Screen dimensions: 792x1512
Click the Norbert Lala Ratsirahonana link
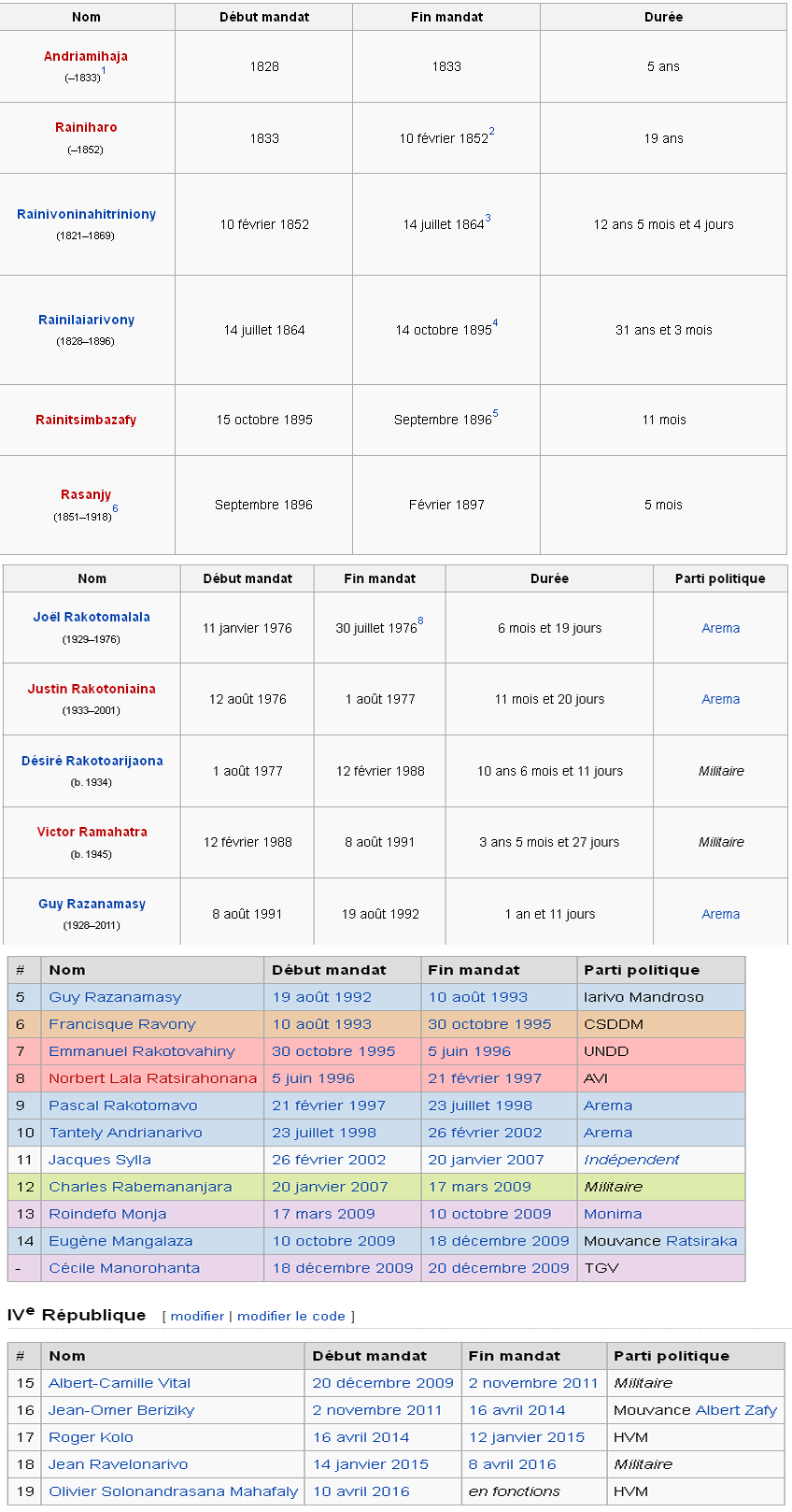click(x=152, y=1078)
